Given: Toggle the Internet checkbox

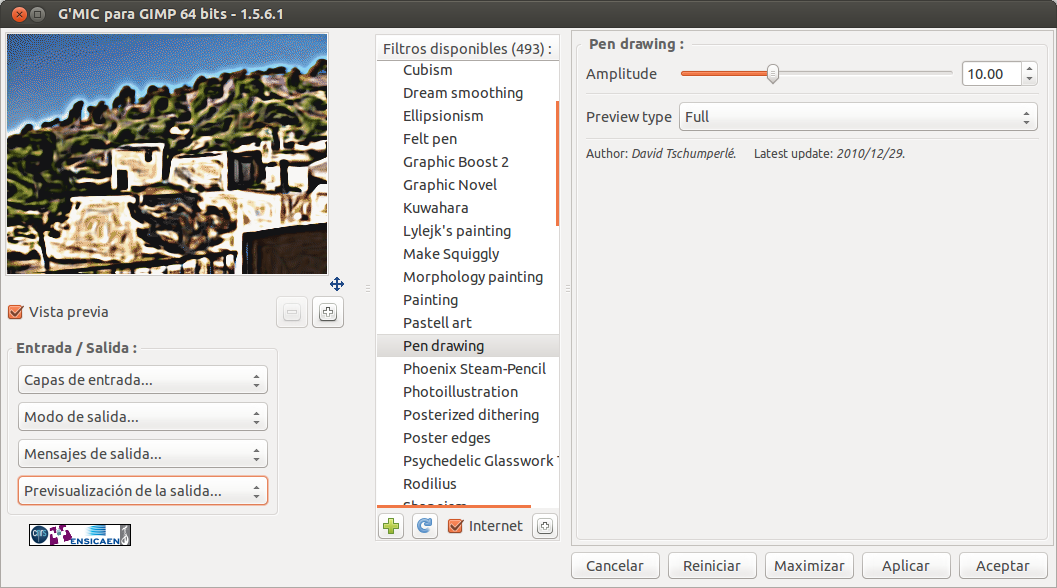Looking at the screenshot, I should [456, 526].
